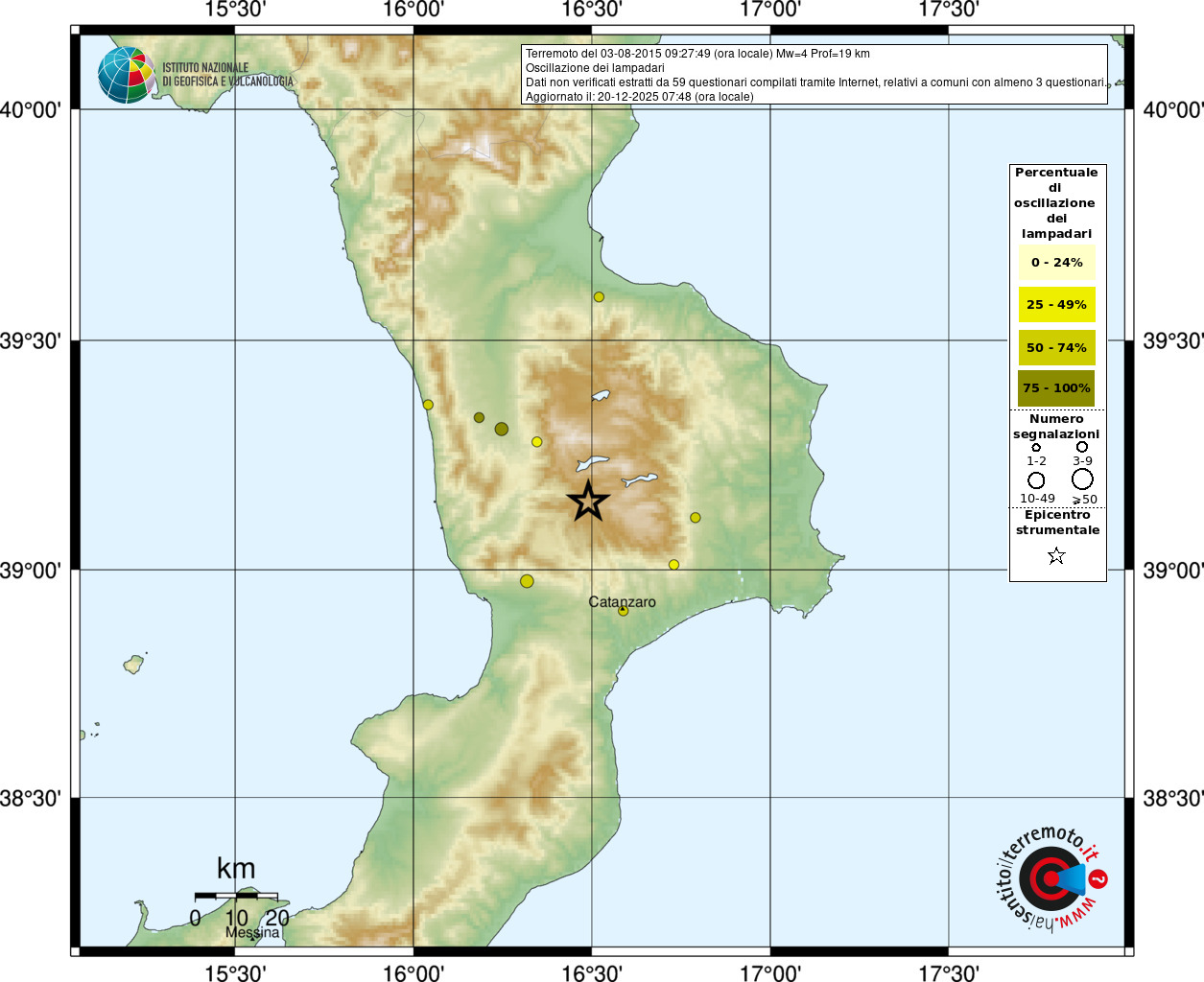Click the 75 - 100% legend swatch
Viewport: 1204px width, 982px height.
coord(1056,388)
